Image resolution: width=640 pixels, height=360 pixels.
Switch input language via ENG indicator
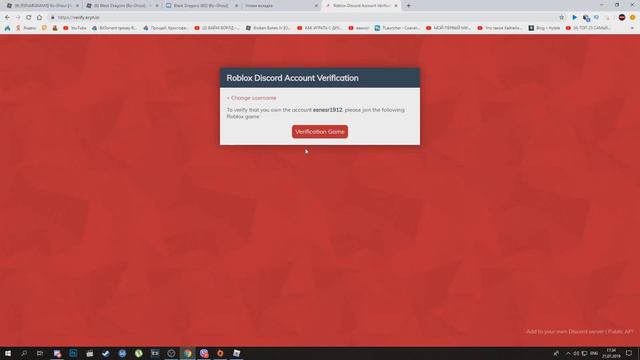tap(594, 353)
